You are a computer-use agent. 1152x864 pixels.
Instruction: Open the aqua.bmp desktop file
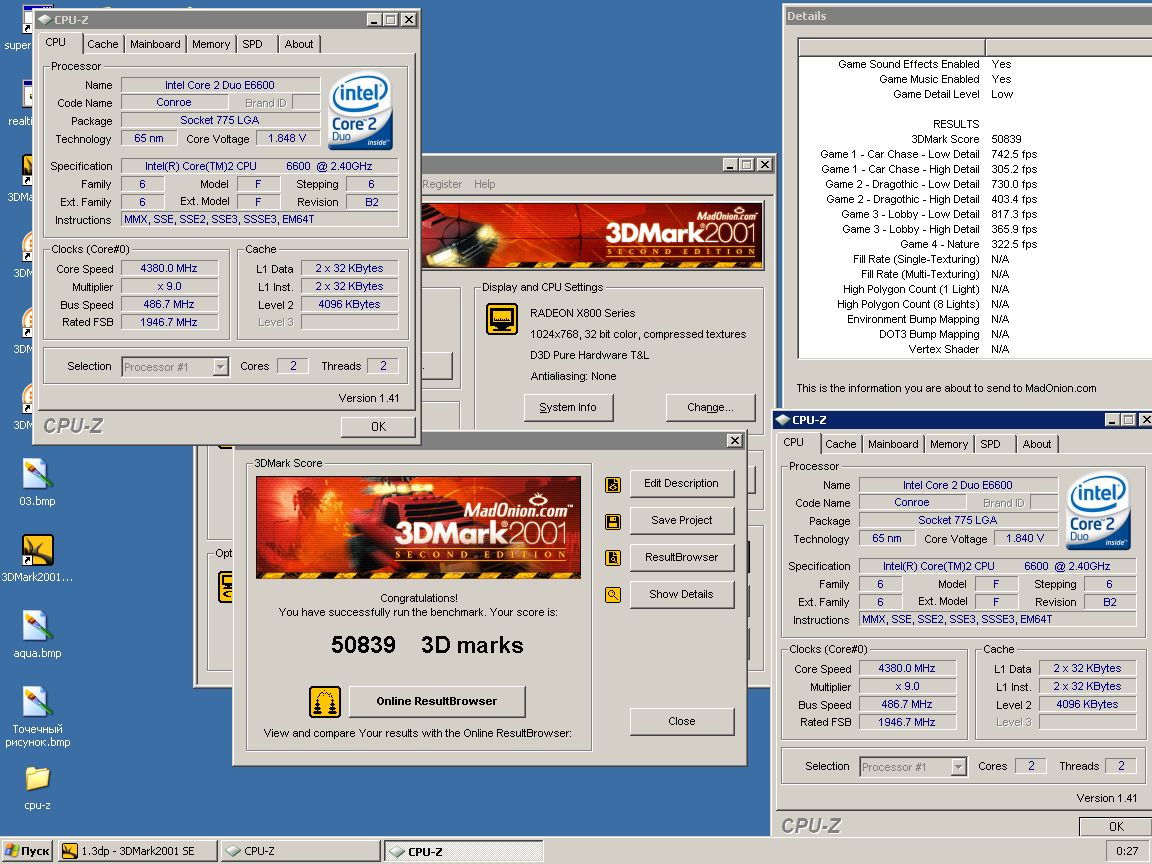tap(37, 633)
